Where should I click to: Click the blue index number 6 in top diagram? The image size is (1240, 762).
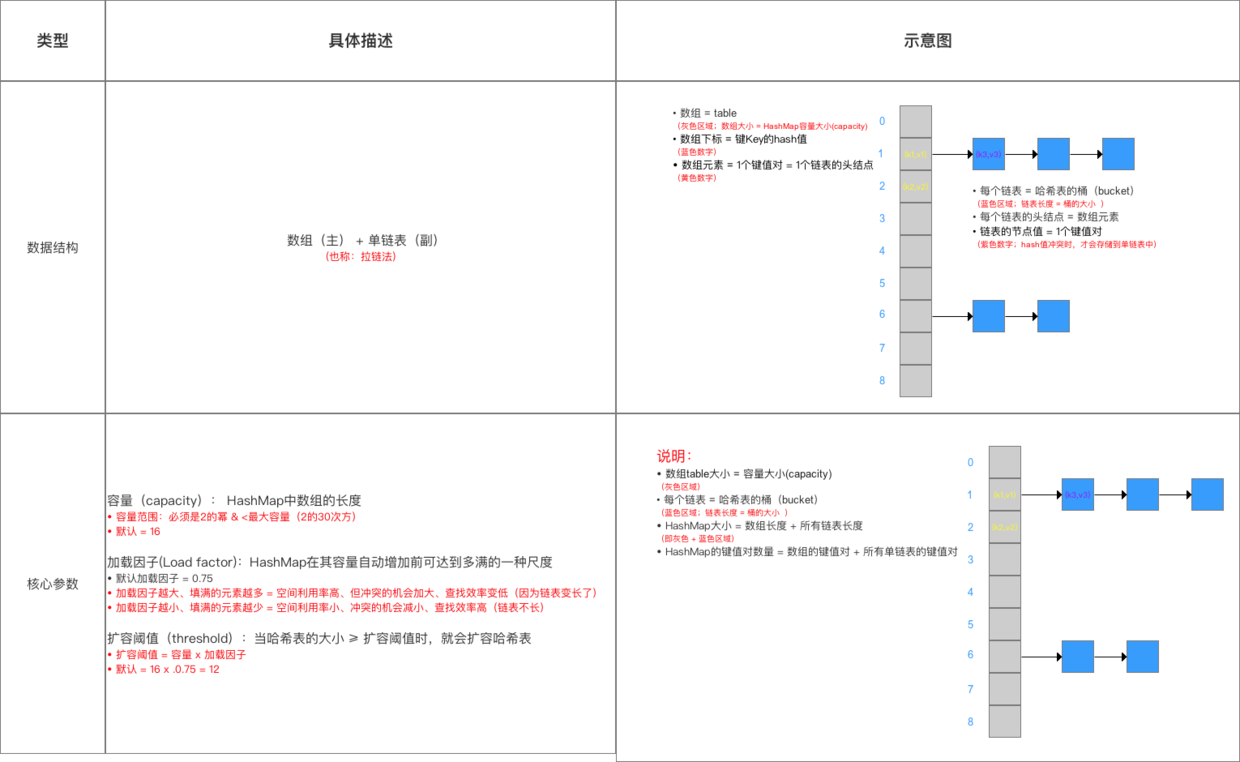click(x=881, y=314)
